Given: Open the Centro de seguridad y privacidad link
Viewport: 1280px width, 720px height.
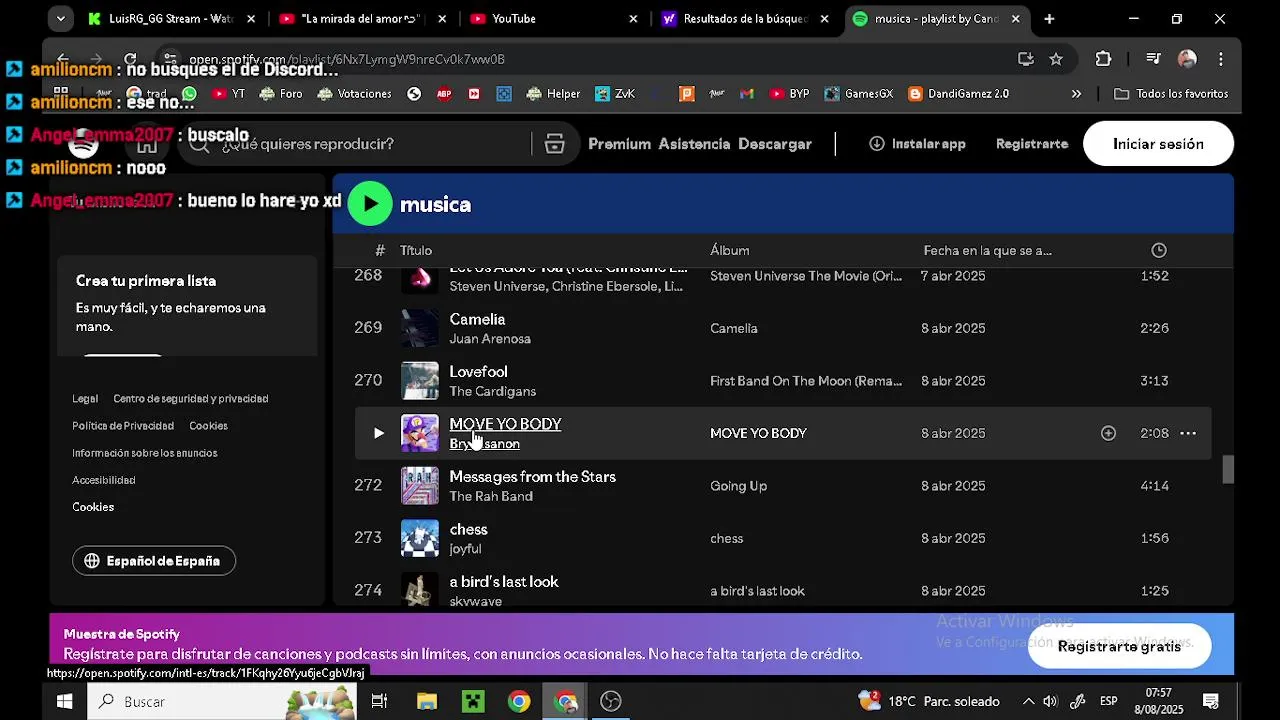Looking at the screenshot, I should click(190, 398).
